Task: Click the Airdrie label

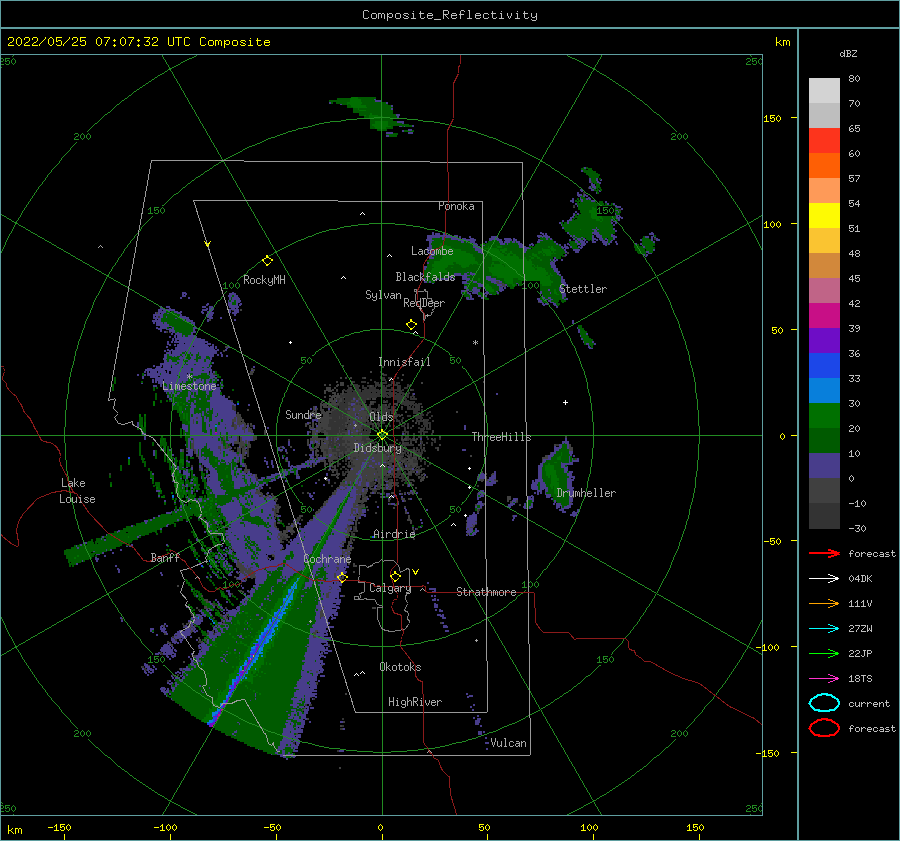Action: coord(394,534)
